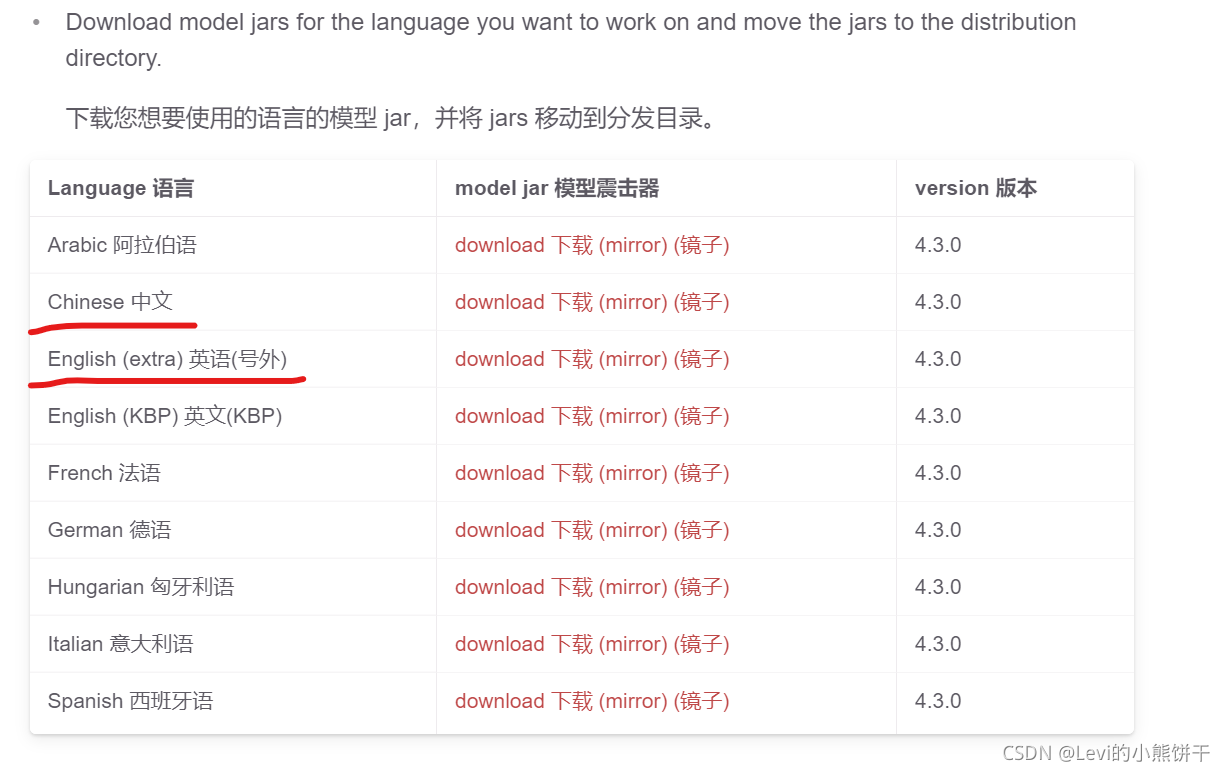Click version 4.3.0 in English (KBP) row
The height and width of the screenshot is (771, 1225).
(x=938, y=416)
